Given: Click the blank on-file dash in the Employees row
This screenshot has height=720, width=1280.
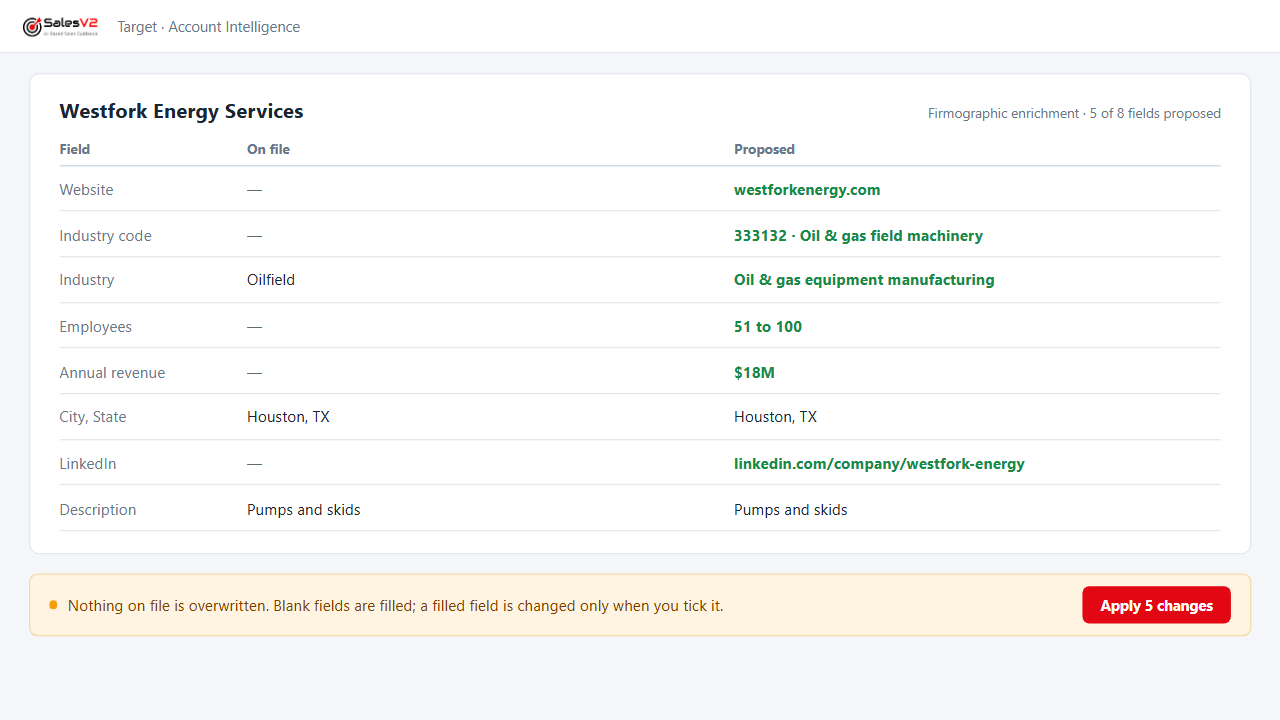Looking at the screenshot, I should pos(254,327).
